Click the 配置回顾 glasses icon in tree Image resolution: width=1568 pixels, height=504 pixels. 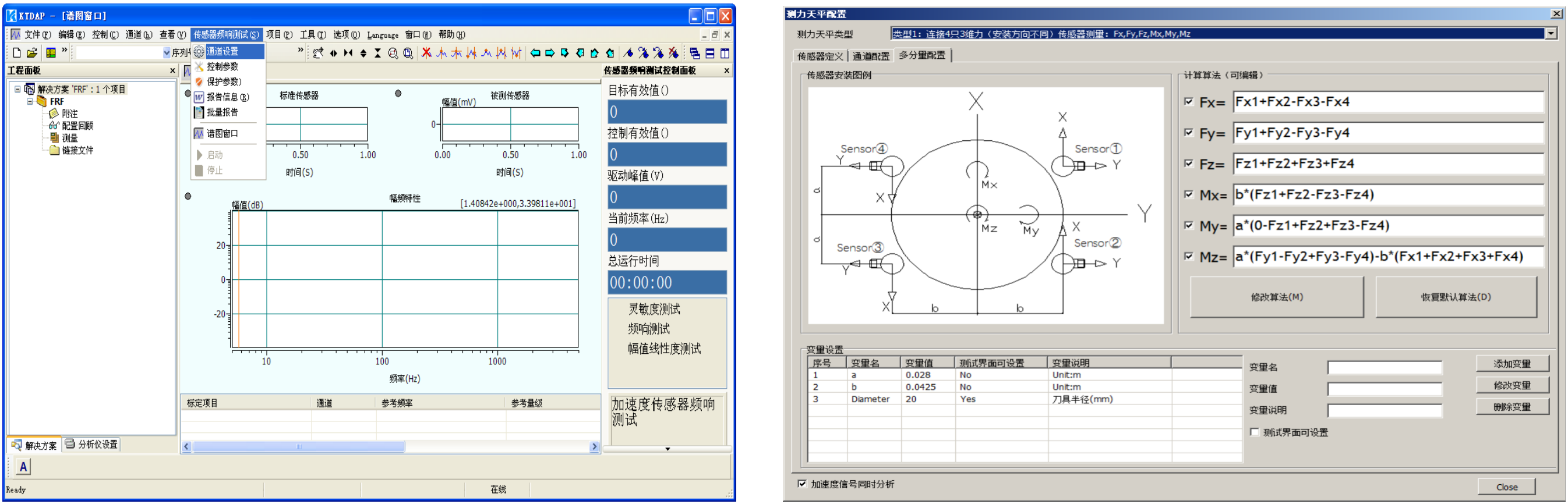pos(54,126)
